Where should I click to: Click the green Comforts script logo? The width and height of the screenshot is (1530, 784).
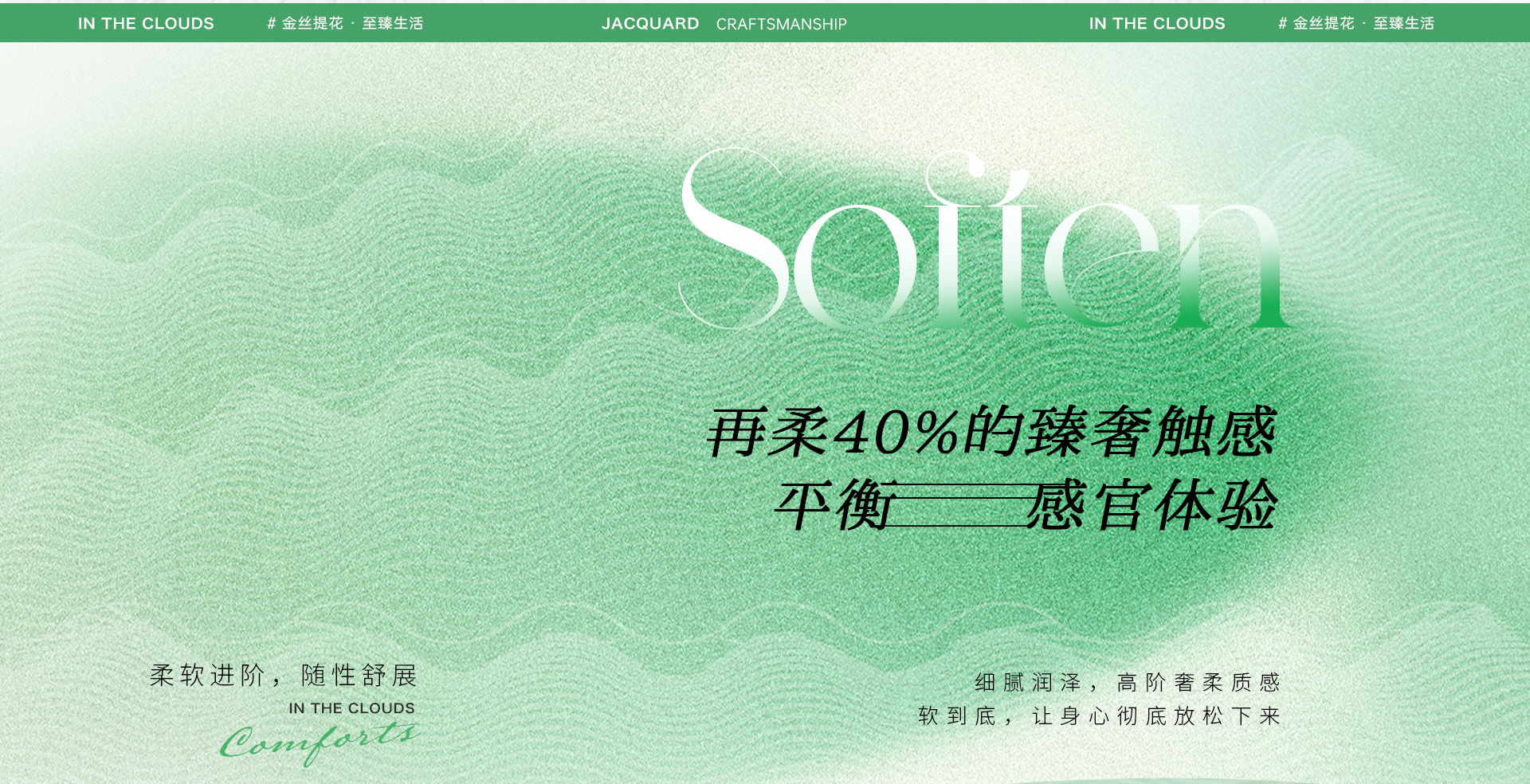pyautogui.click(x=320, y=743)
